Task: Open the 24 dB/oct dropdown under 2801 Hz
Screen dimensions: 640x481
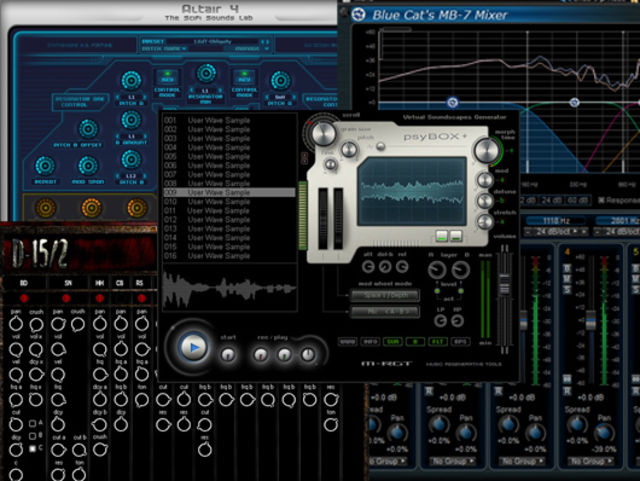Action: click(x=617, y=232)
